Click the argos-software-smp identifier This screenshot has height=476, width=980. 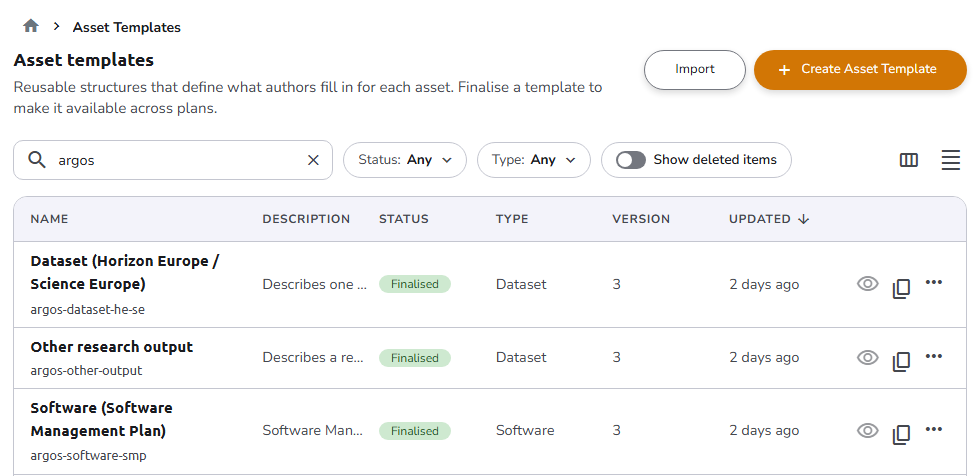click(89, 455)
